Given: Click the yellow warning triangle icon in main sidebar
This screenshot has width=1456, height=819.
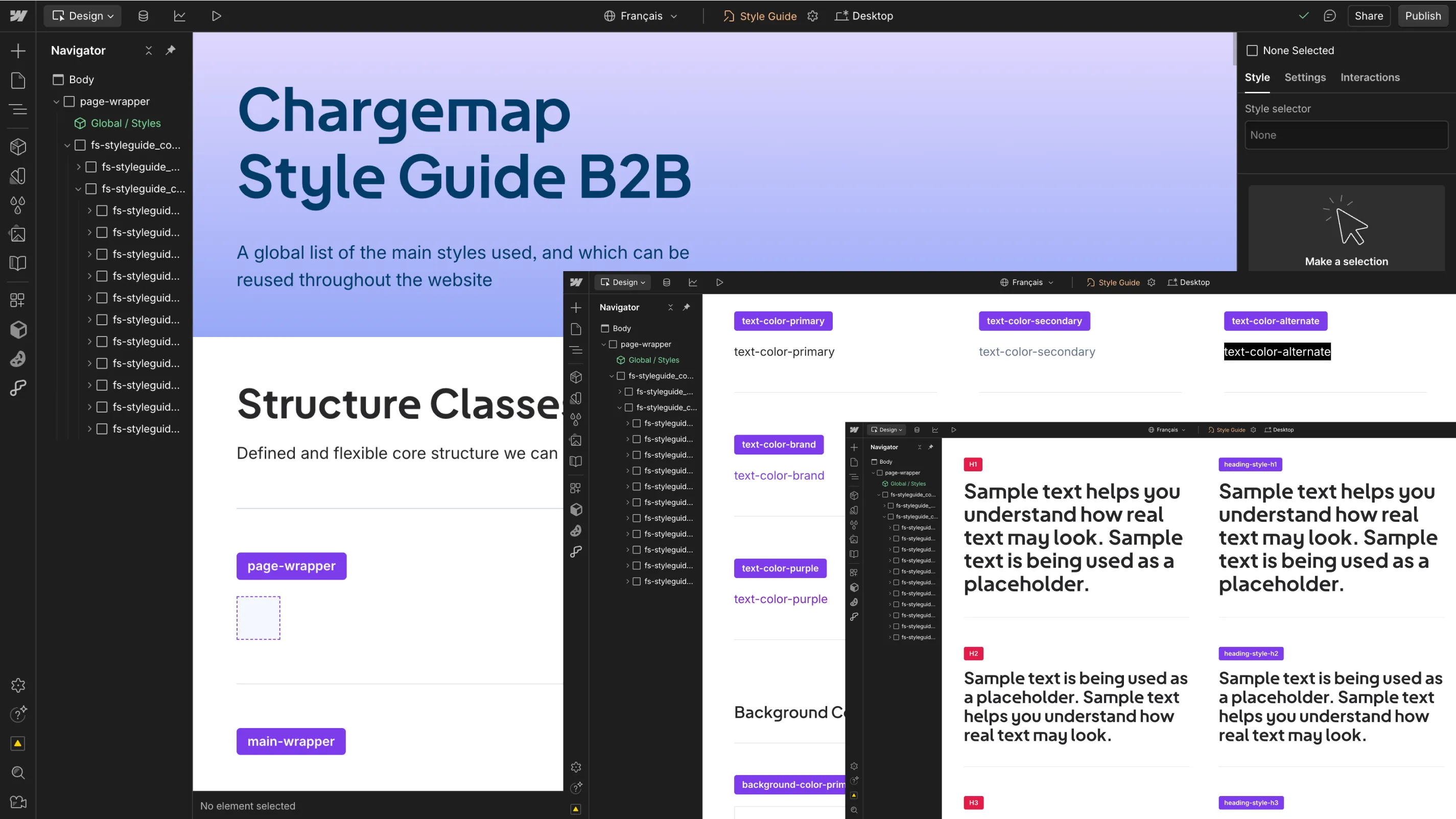Looking at the screenshot, I should [18, 743].
